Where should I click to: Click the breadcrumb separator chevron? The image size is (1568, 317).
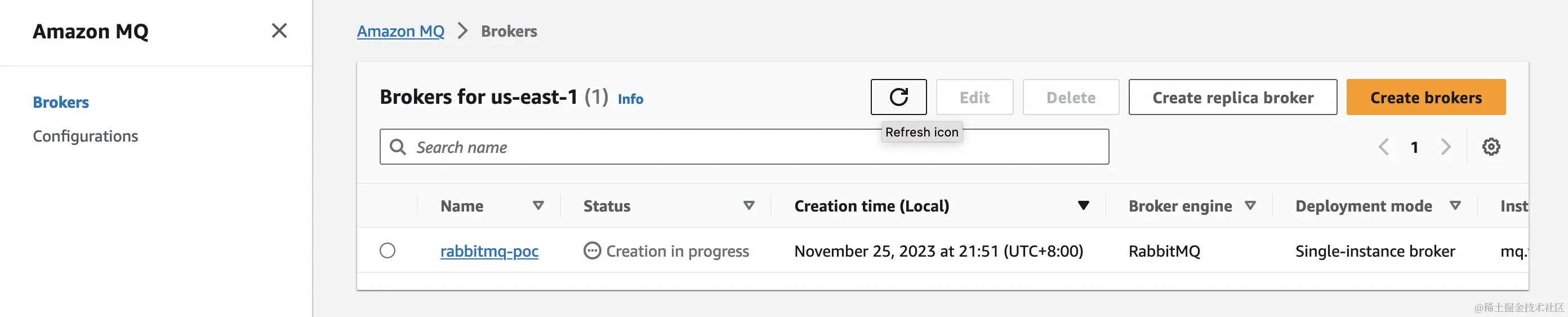tap(462, 31)
